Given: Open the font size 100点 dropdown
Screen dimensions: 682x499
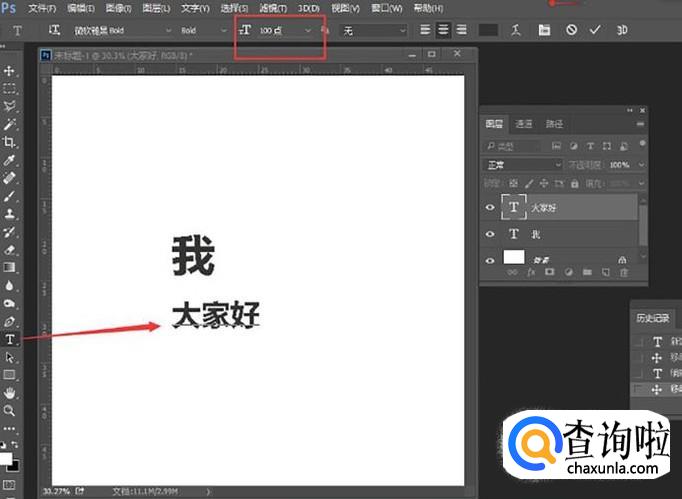Looking at the screenshot, I should coord(308,31).
